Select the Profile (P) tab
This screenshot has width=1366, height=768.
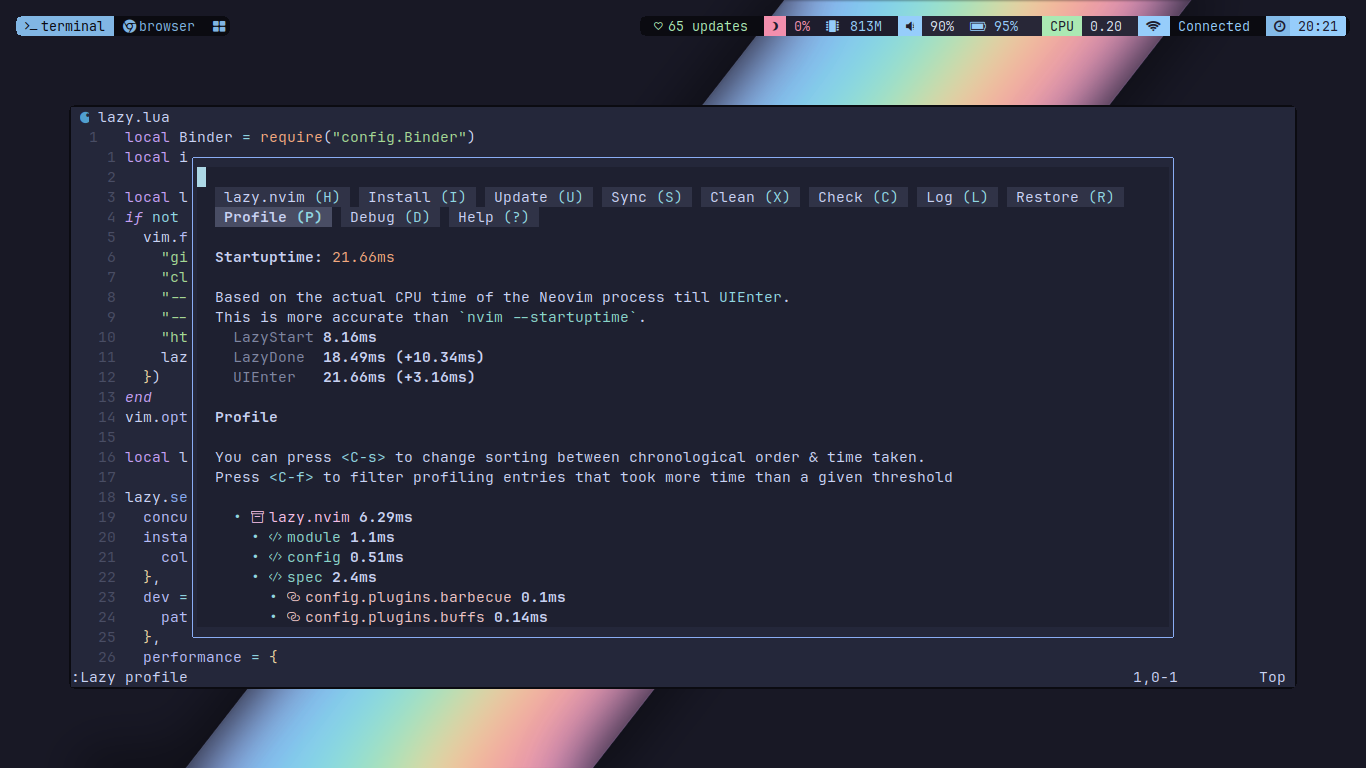click(273, 217)
